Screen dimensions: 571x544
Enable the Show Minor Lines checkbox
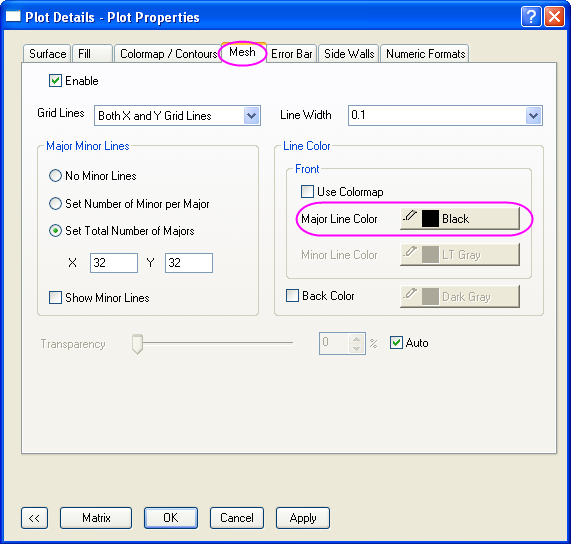pyautogui.click(x=55, y=297)
